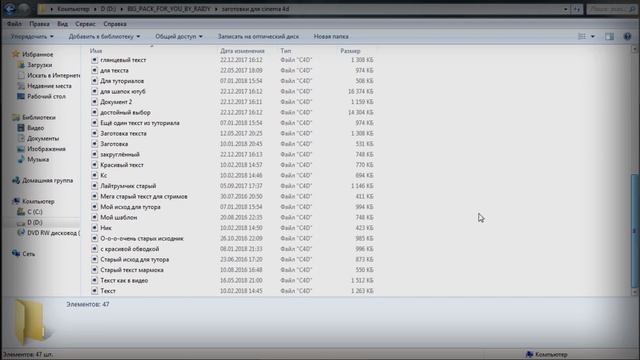Select the file Заготовка текста

[123, 133]
